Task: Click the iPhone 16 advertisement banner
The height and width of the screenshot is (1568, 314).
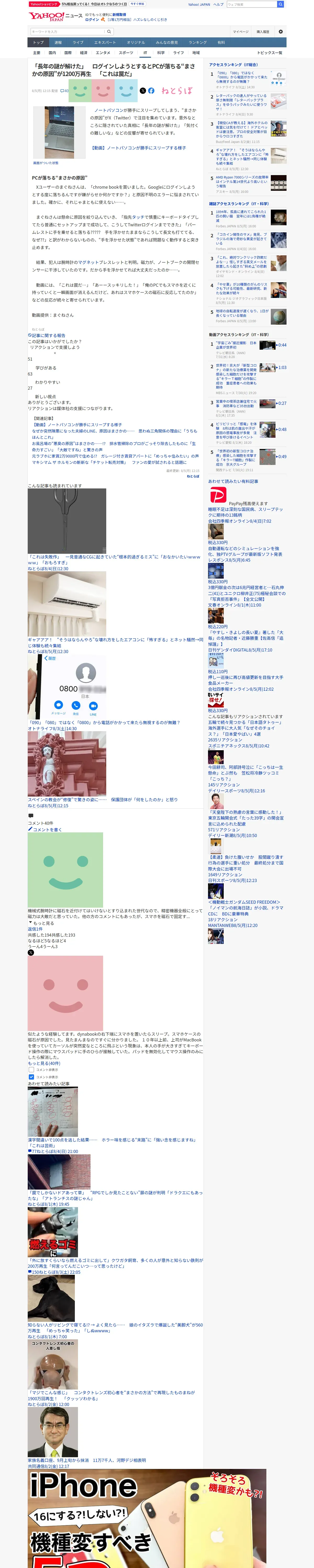Action: pyautogui.click(x=147, y=1518)
